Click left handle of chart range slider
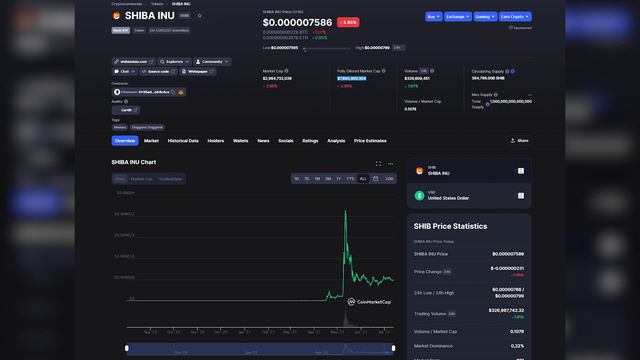Image resolution: width=640 pixels, height=360 pixels. coord(127,348)
